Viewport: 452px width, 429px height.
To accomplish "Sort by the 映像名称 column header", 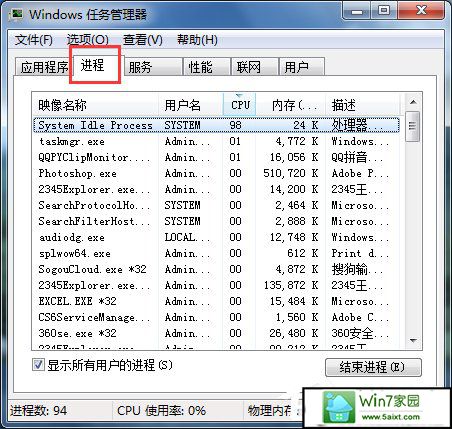I will pos(95,105).
